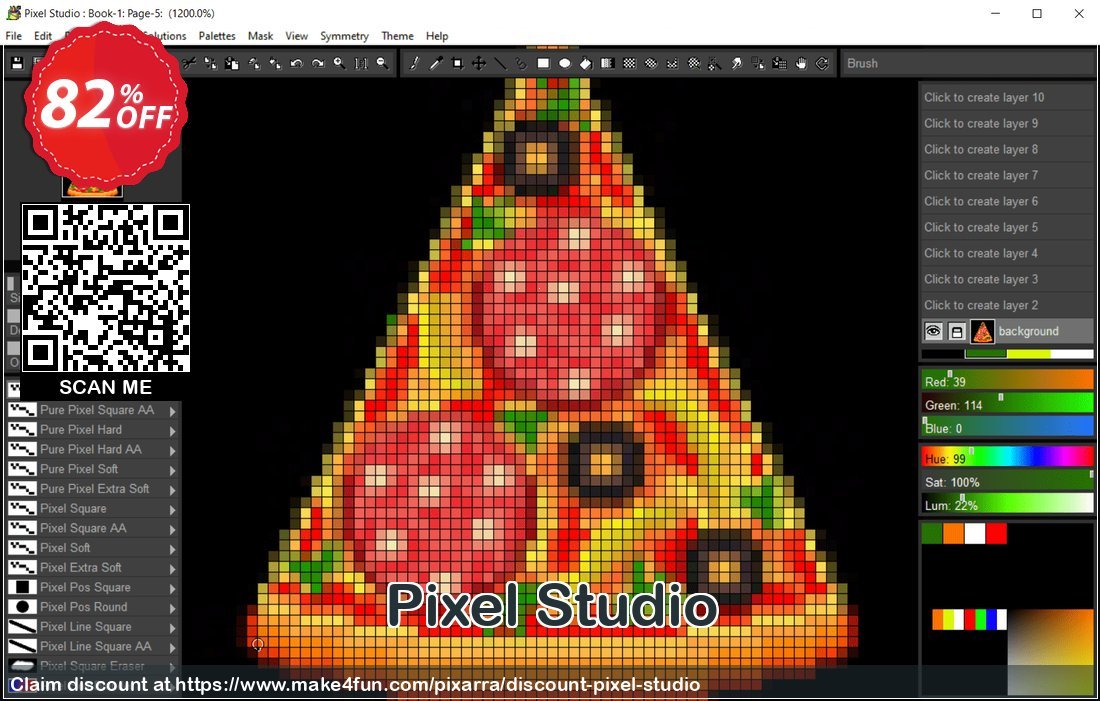Viewport: 1100px width, 701px height.
Task: Toggle the background layer lock icon
Action: [x=957, y=331]
